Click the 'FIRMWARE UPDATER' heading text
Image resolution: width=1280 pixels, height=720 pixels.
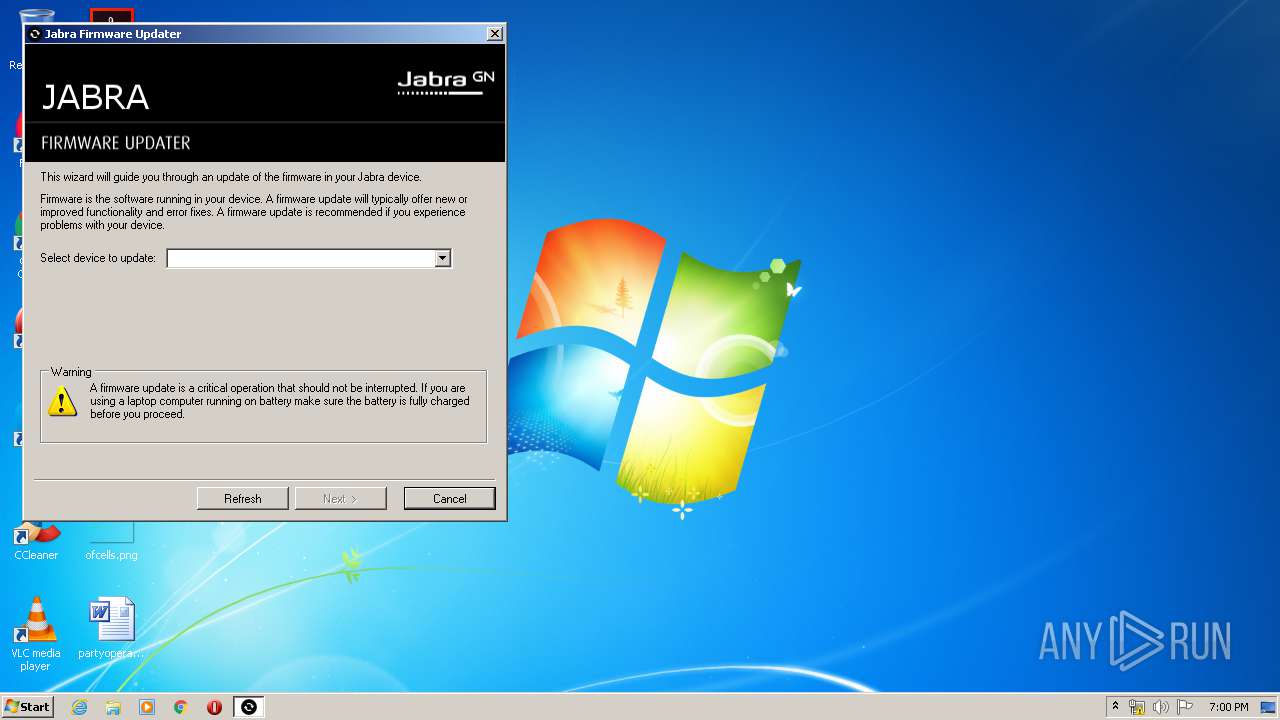click(x=116, y=143)
